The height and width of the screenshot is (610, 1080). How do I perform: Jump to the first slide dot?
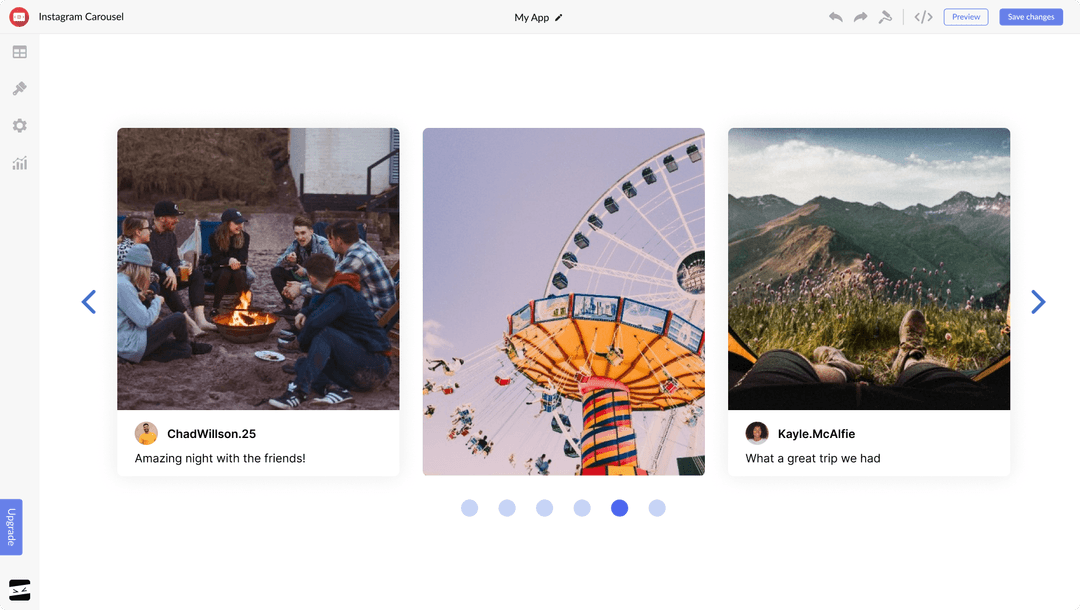(x=469, y=508)
